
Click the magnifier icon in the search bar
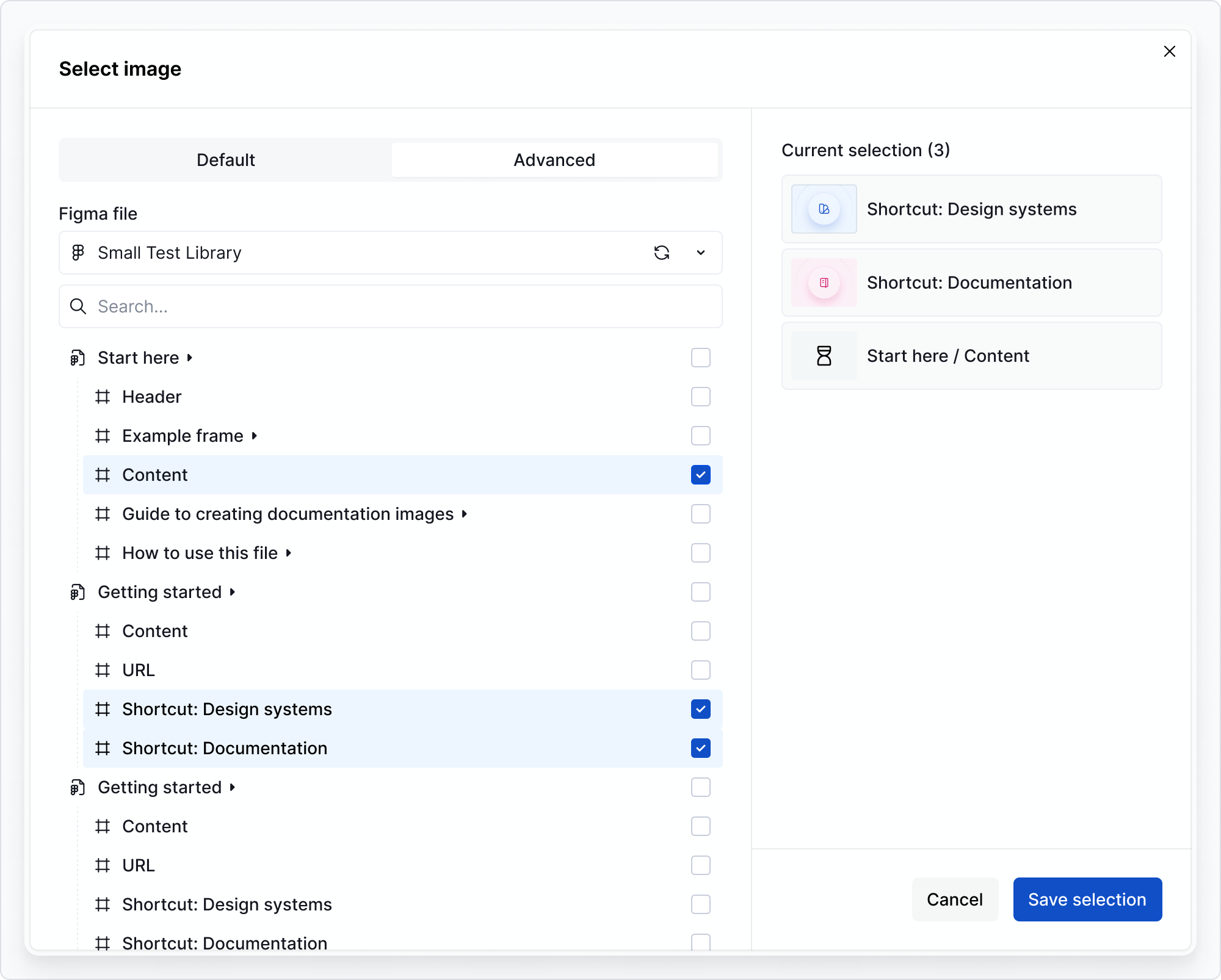pyautogui.click(x=78, y=306)
